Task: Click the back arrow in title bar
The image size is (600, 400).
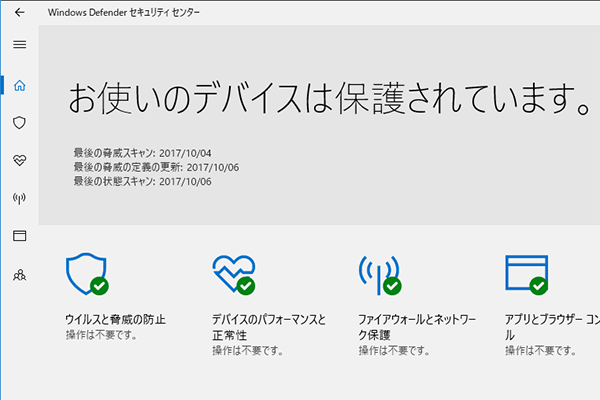Action: [x=20, y=13]
